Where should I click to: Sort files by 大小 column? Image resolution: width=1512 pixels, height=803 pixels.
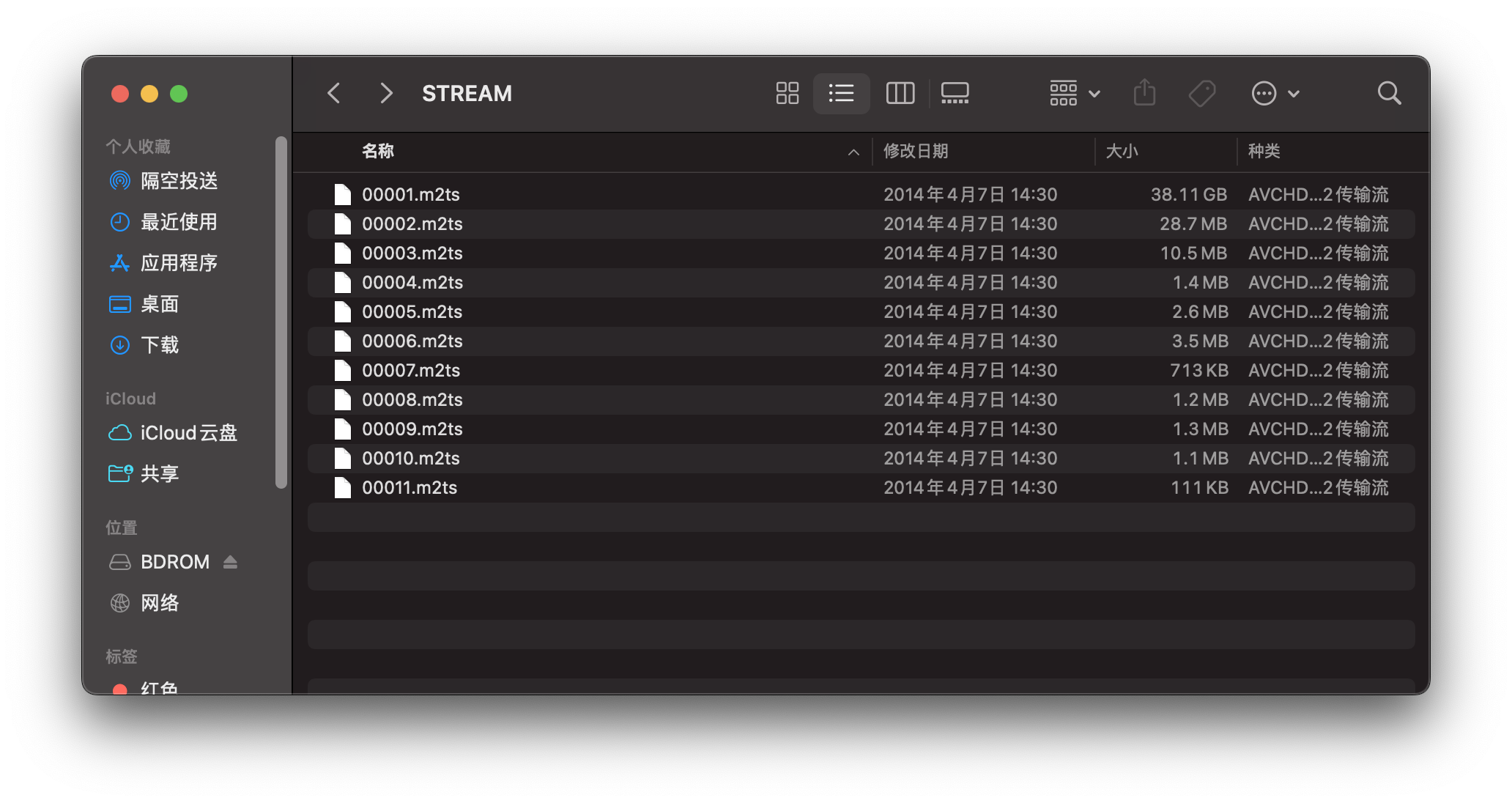(1122, 151)
